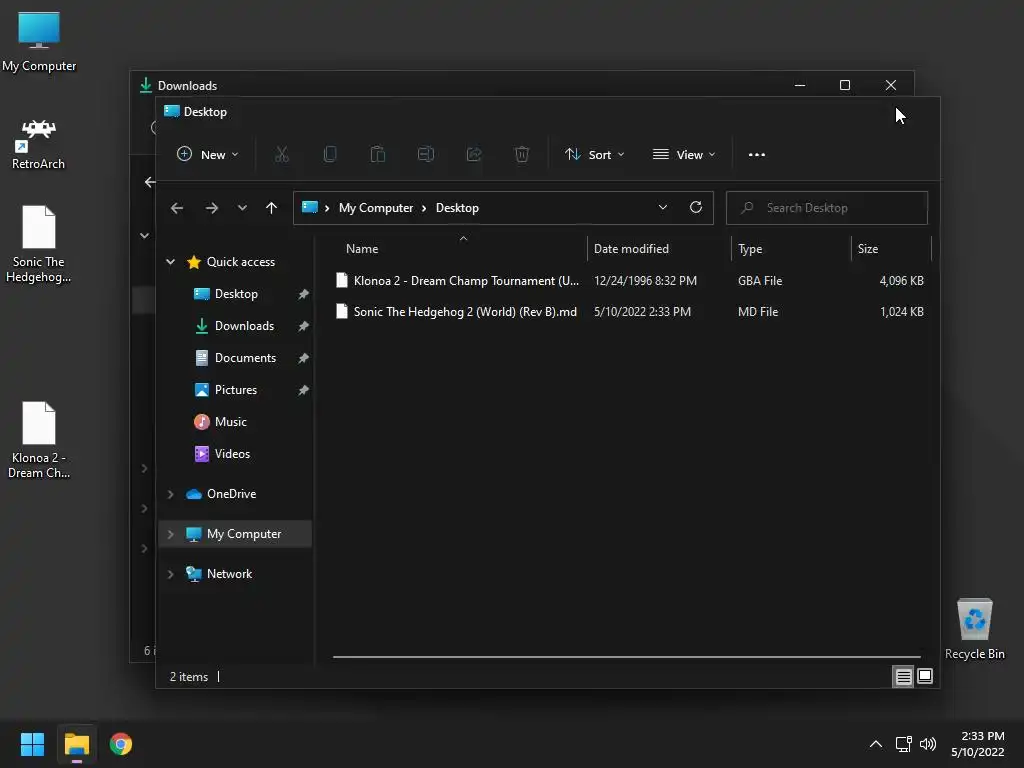
Task: Click the Copy icon in toolbar
Action: pyautogui.click(x=330, y=155)
